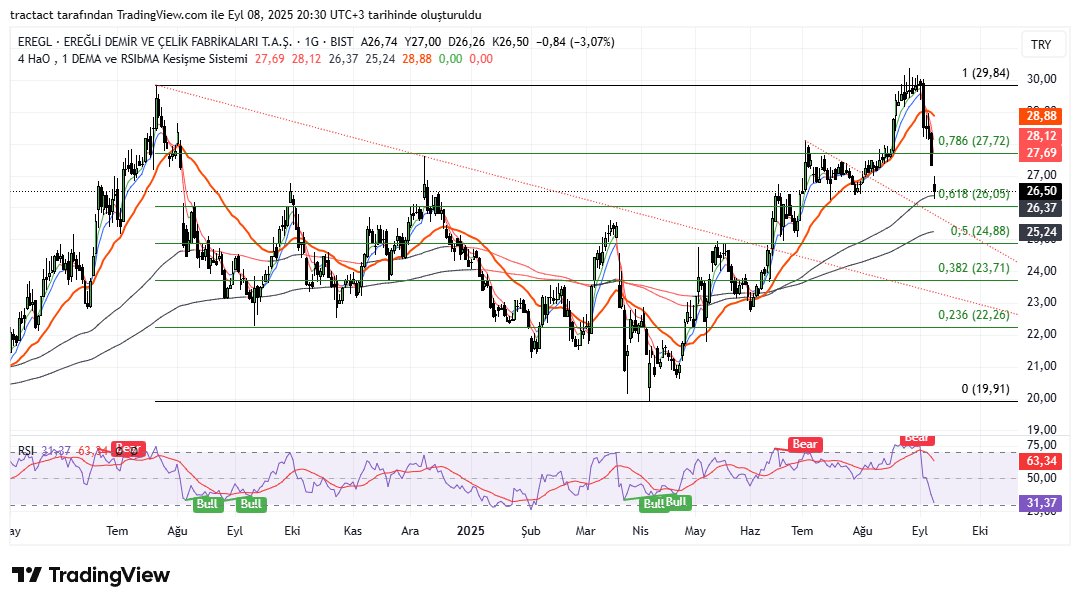This screenshot has height=605, width=1080.
Task: Click the Bear marker above Temmuz RSI
Action: coord(804,444)
